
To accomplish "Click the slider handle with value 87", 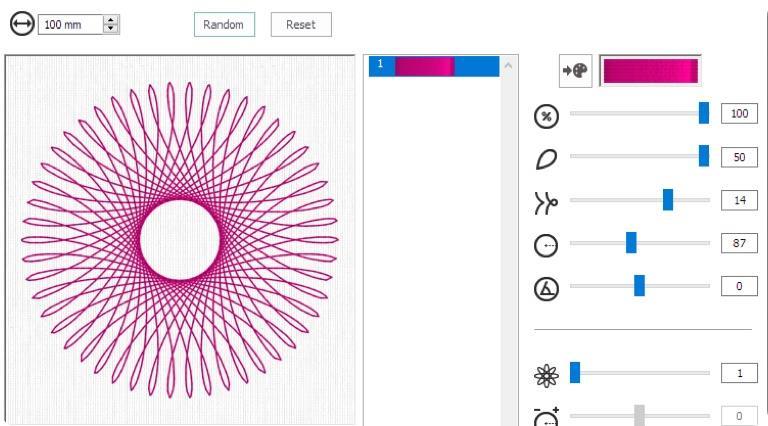I will point(631,243).
